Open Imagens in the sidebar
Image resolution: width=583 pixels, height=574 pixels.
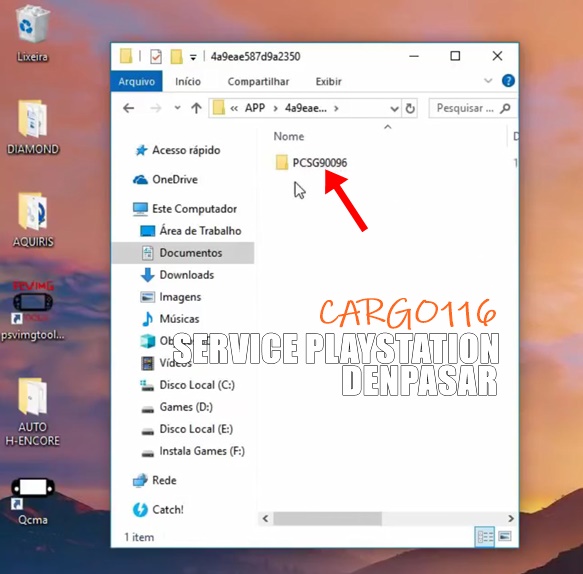171,297
